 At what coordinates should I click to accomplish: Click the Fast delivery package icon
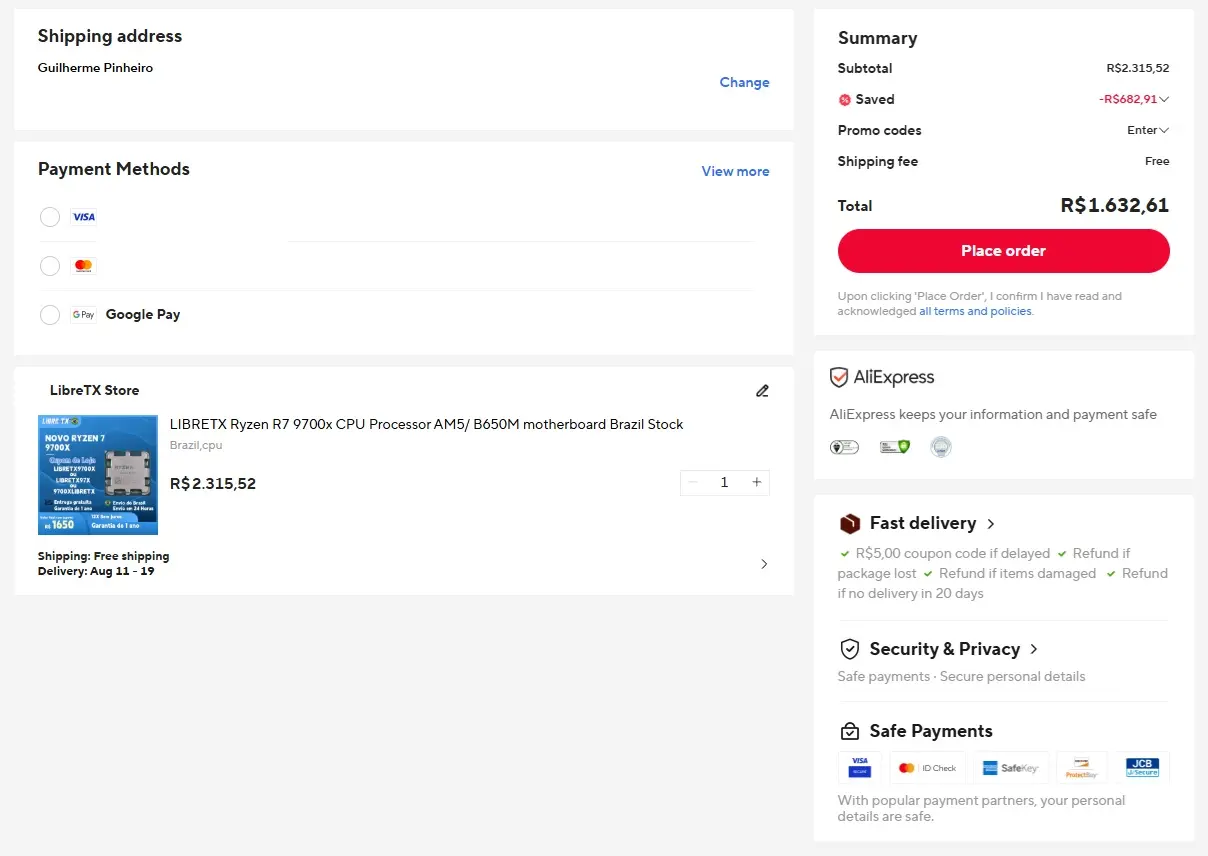[850, 524]
